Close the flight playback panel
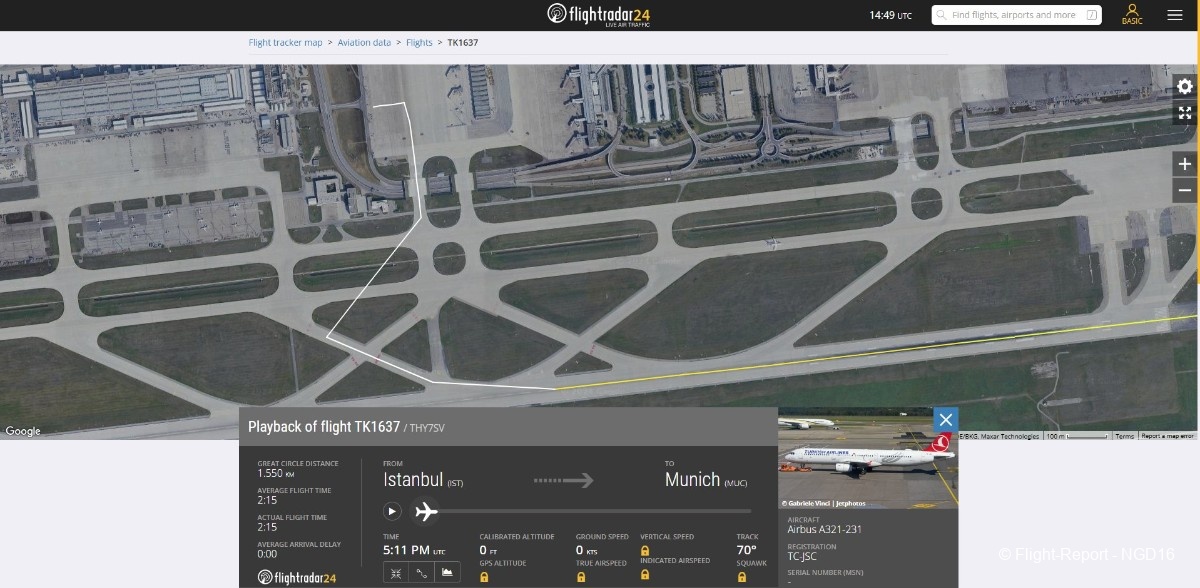 click(945, 419)
